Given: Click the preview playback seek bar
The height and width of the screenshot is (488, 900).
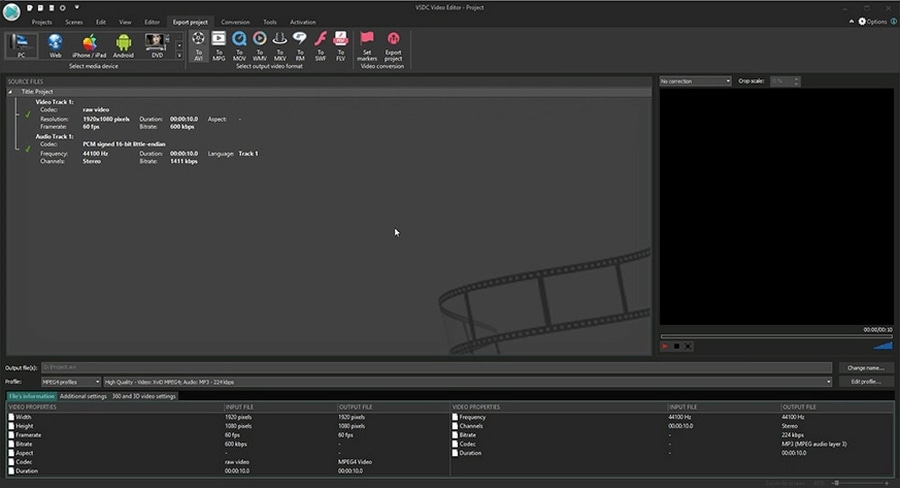Looking at the screenshot, I should coord(776,336).
